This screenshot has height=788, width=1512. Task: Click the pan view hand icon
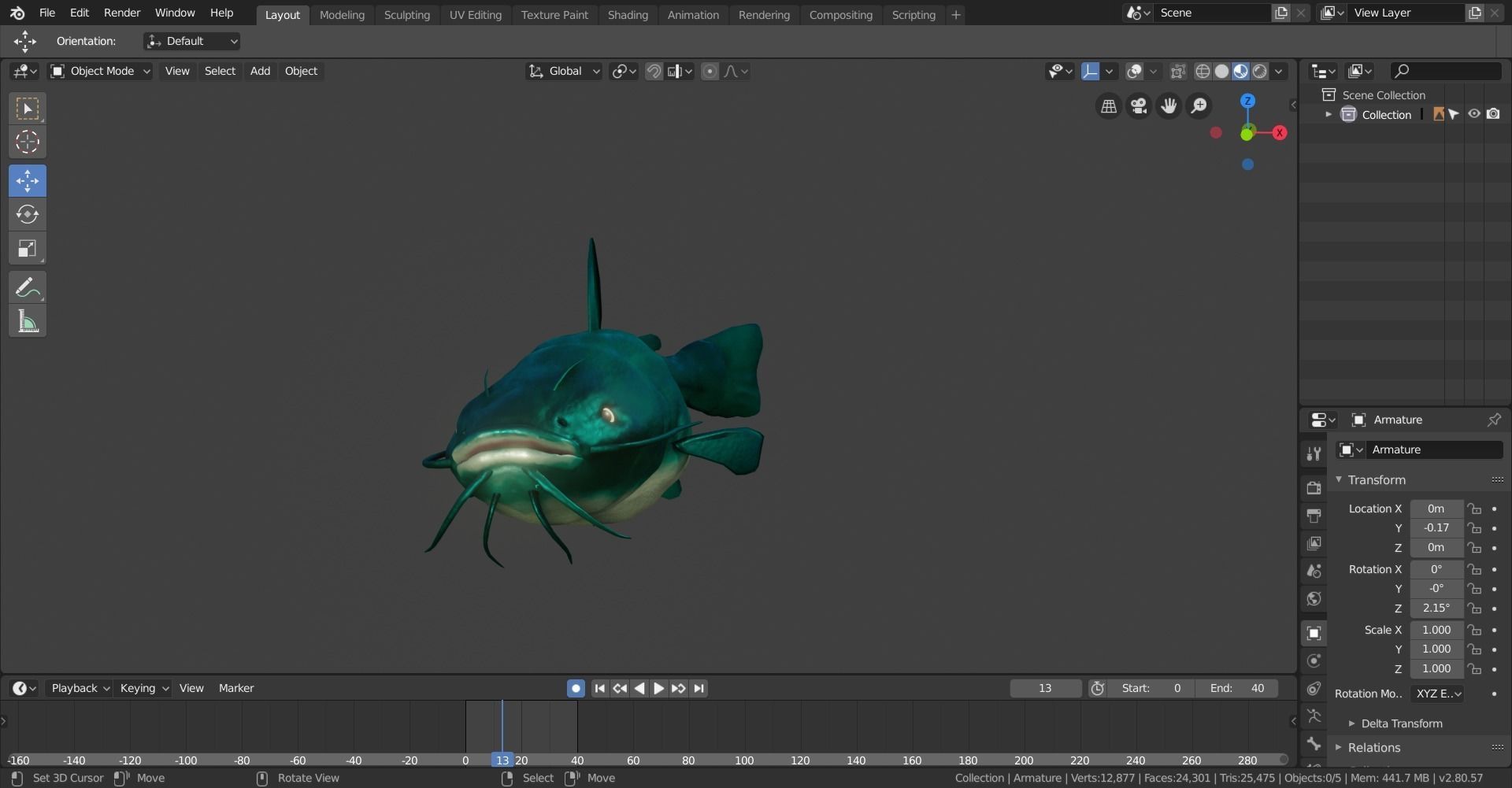tap(1169, 106)
